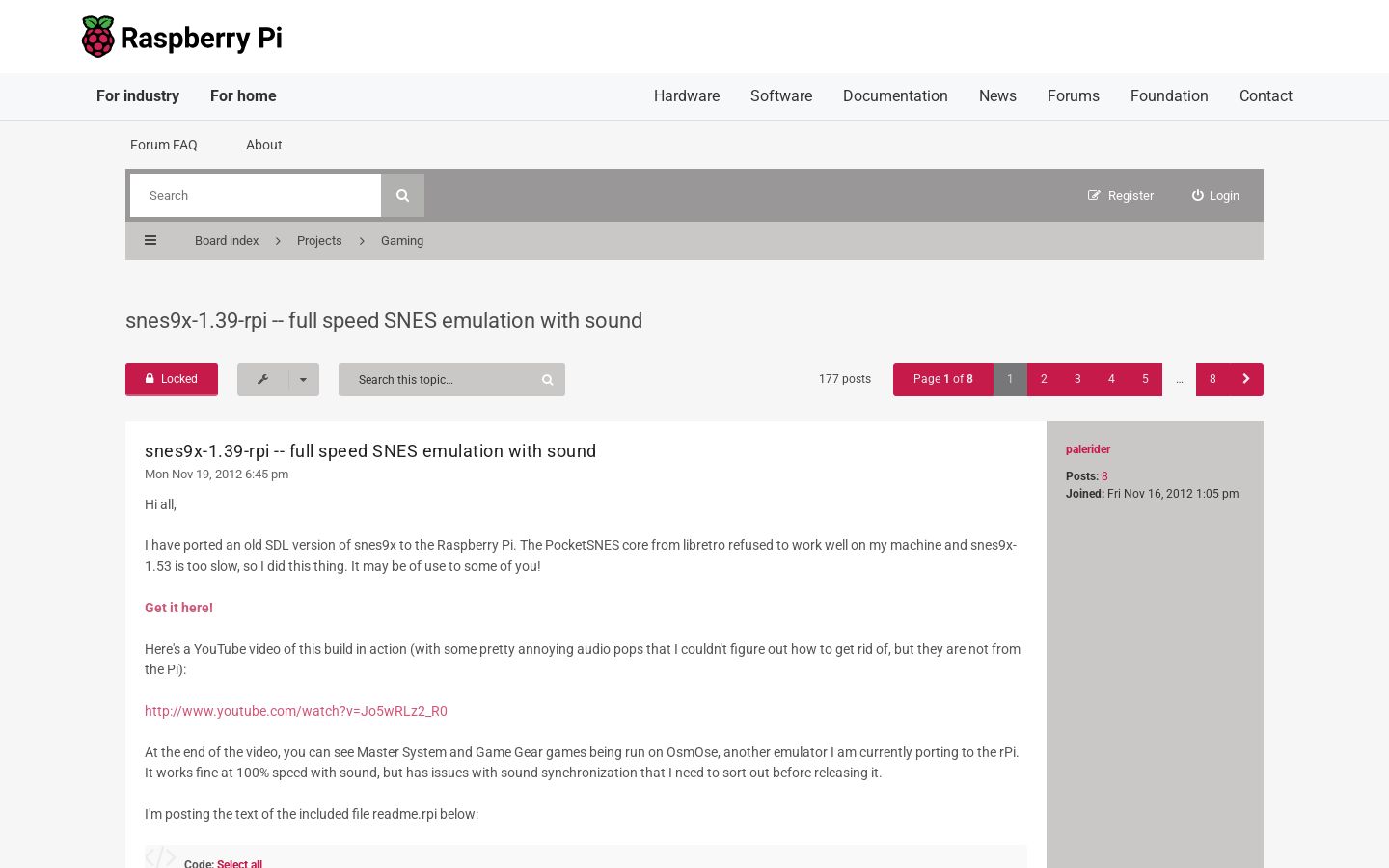Go to Board index breadcrumb
Viewport: 1389px width, 868px height.
(227, 241)
